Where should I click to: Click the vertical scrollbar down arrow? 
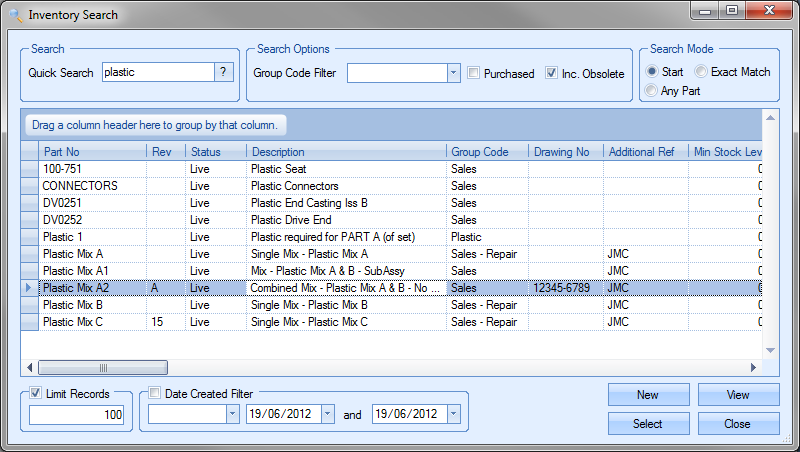coord(769,351)
